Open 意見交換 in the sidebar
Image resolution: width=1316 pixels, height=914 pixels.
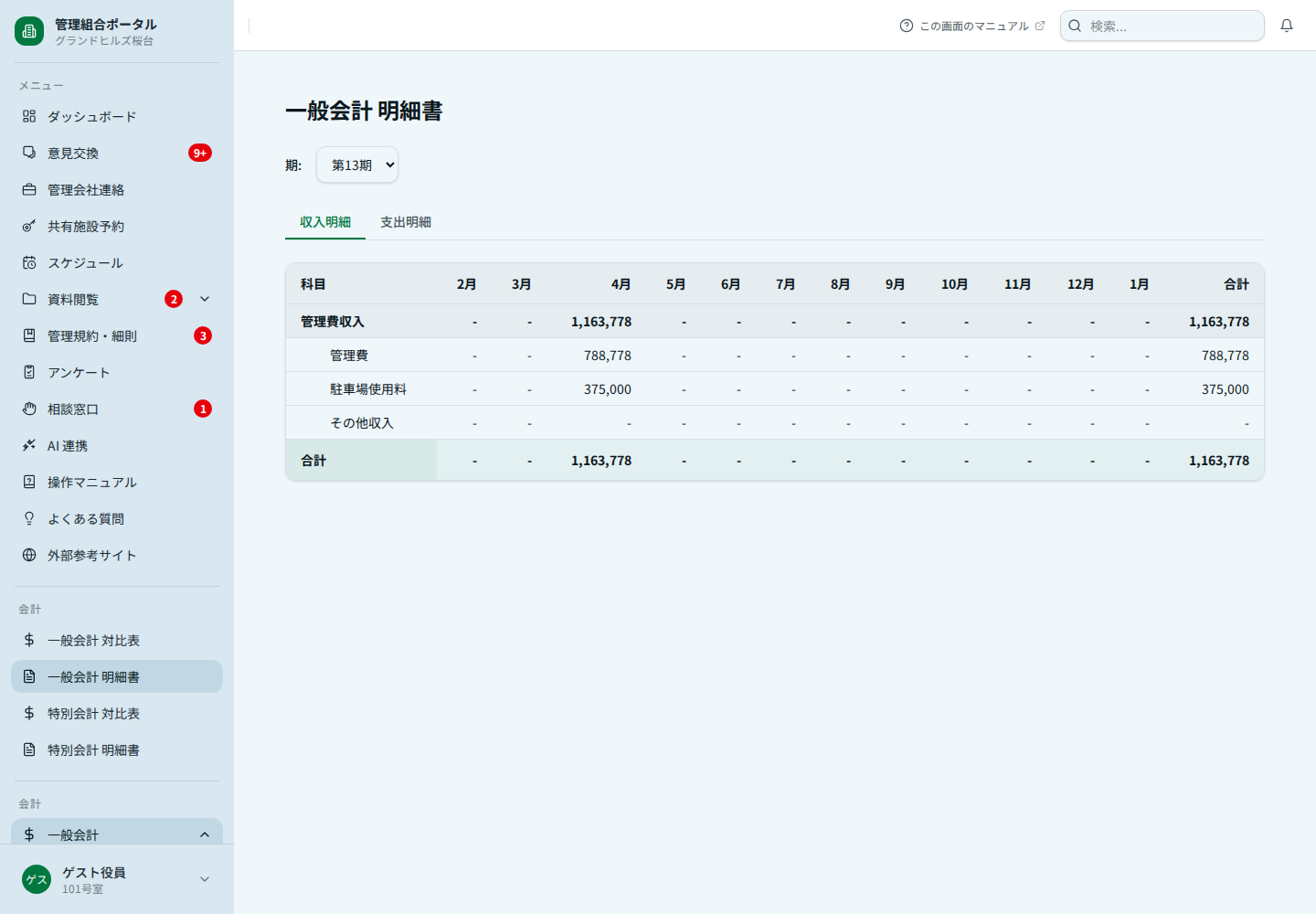[117, 153]
